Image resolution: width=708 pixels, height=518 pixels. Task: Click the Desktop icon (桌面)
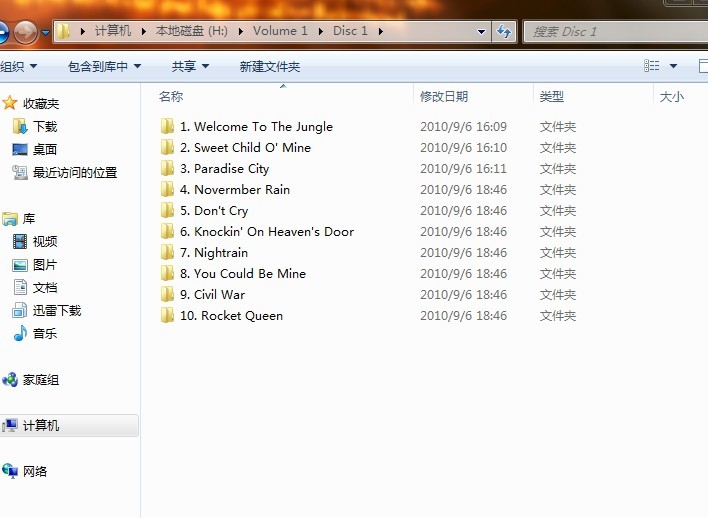click(x=20, y=149)
